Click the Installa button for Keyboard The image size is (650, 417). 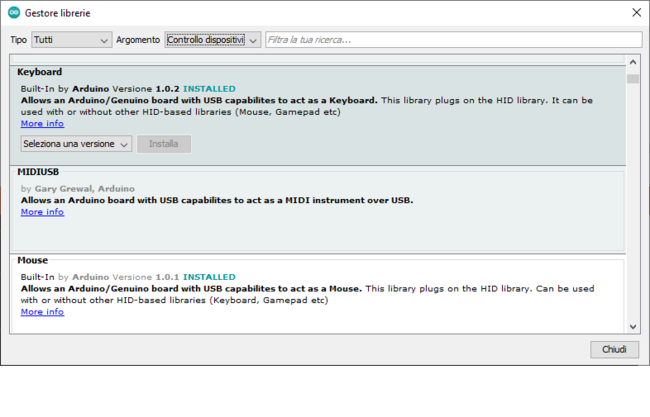[164, 144]
